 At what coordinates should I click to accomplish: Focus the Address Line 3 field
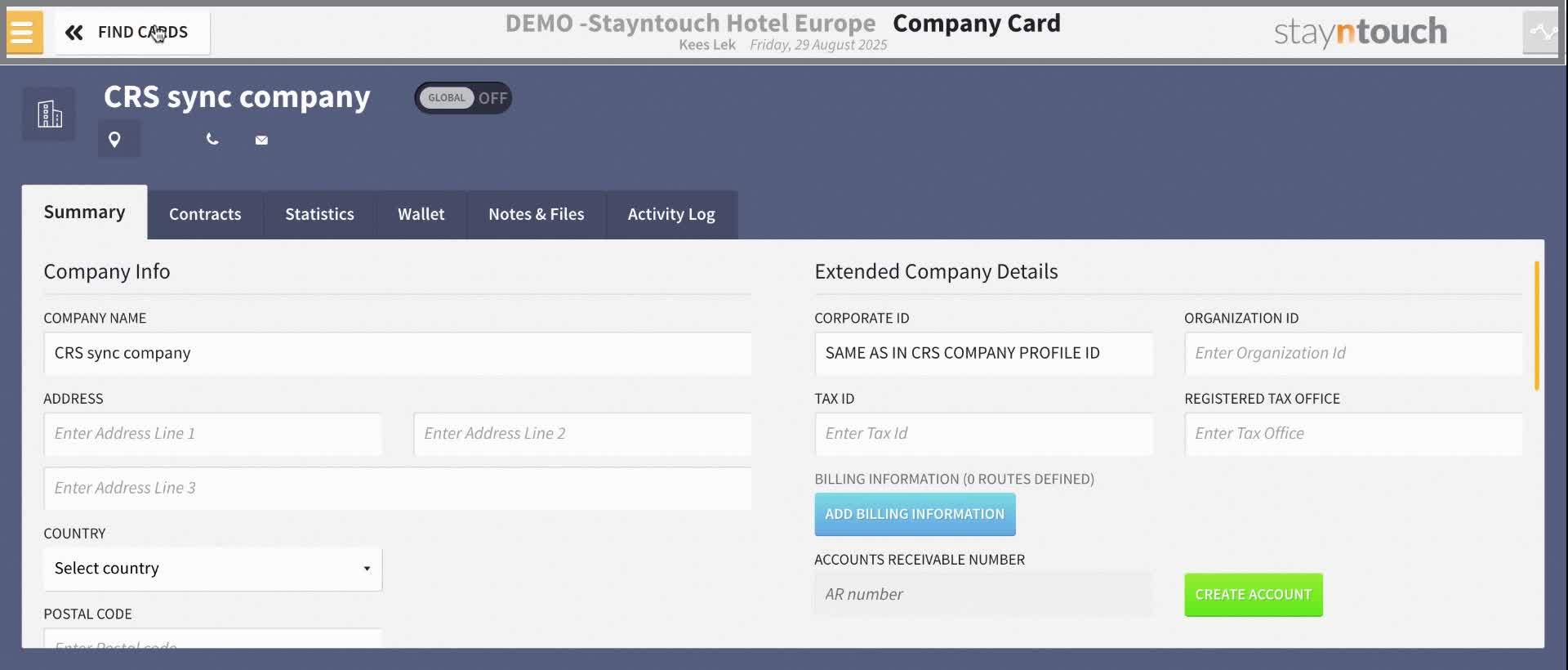(x=398, y=489)
